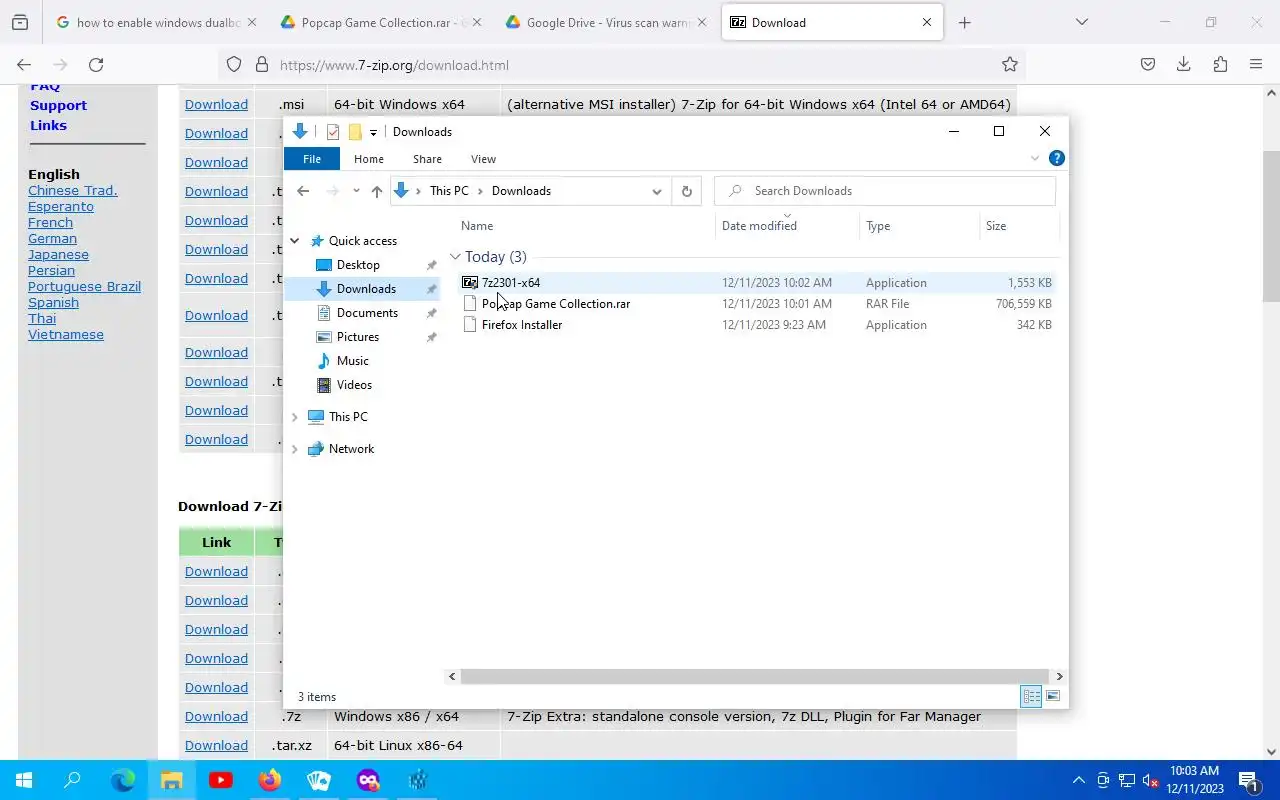Open address bar history dropdown
Image resolution: width=1280 pixels, height=800 pixels.
(x=657, y=191)
